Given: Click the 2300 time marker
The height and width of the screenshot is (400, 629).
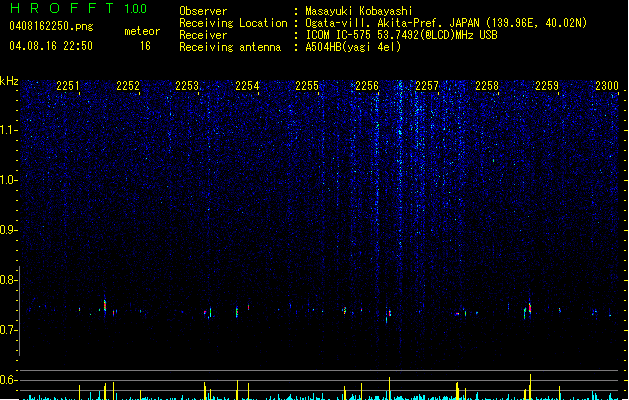Looking at the screenshot, I should pos(607,86).
